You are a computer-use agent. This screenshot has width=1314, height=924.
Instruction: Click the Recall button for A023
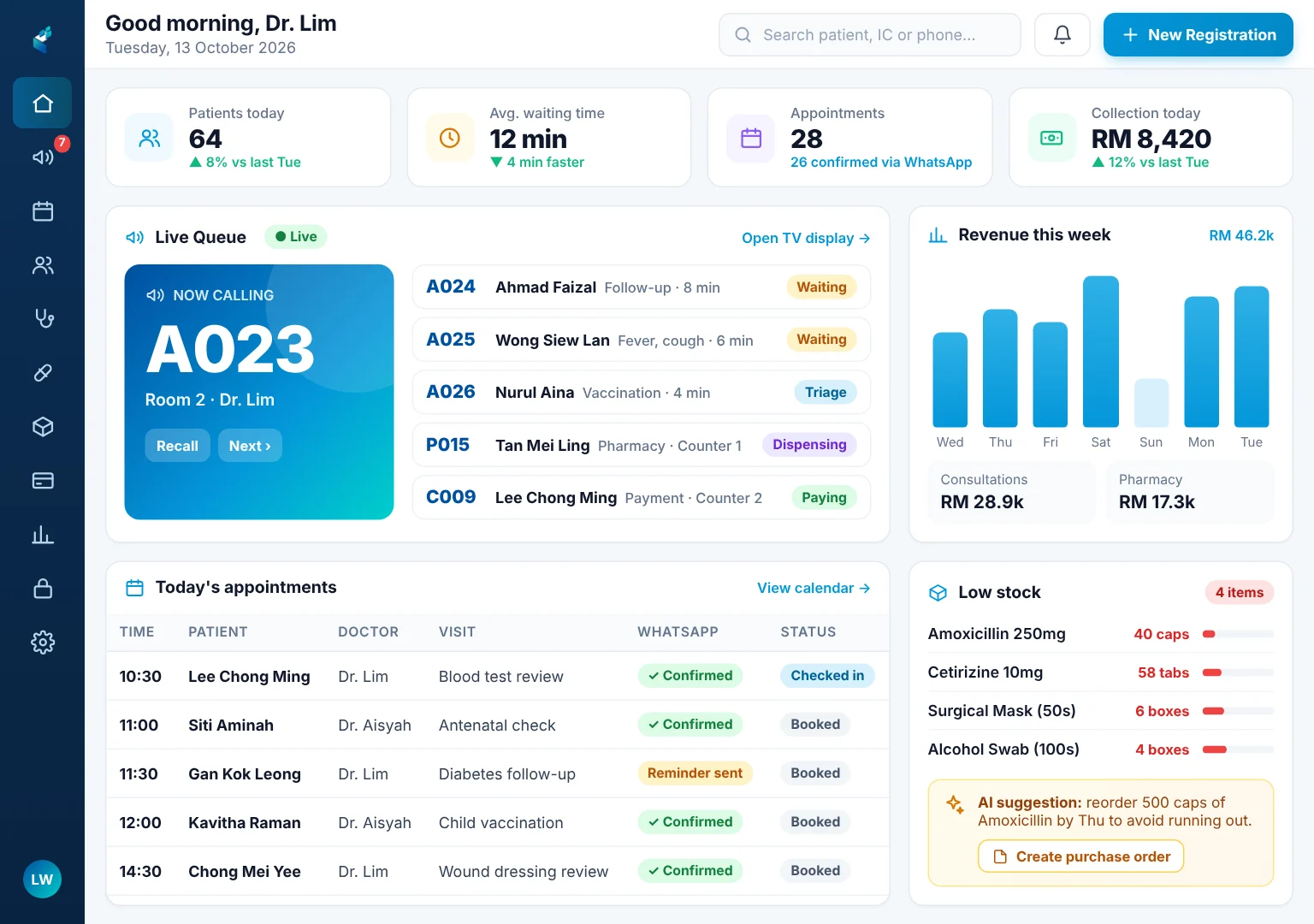177,446
